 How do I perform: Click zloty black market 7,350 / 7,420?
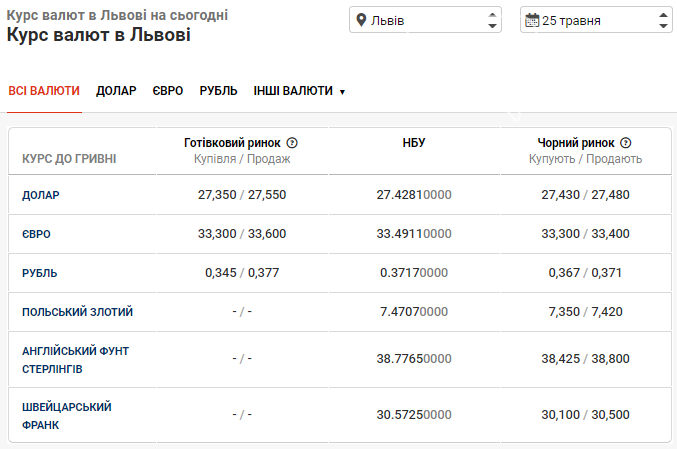pyautogui.click(x=585, y=311)
